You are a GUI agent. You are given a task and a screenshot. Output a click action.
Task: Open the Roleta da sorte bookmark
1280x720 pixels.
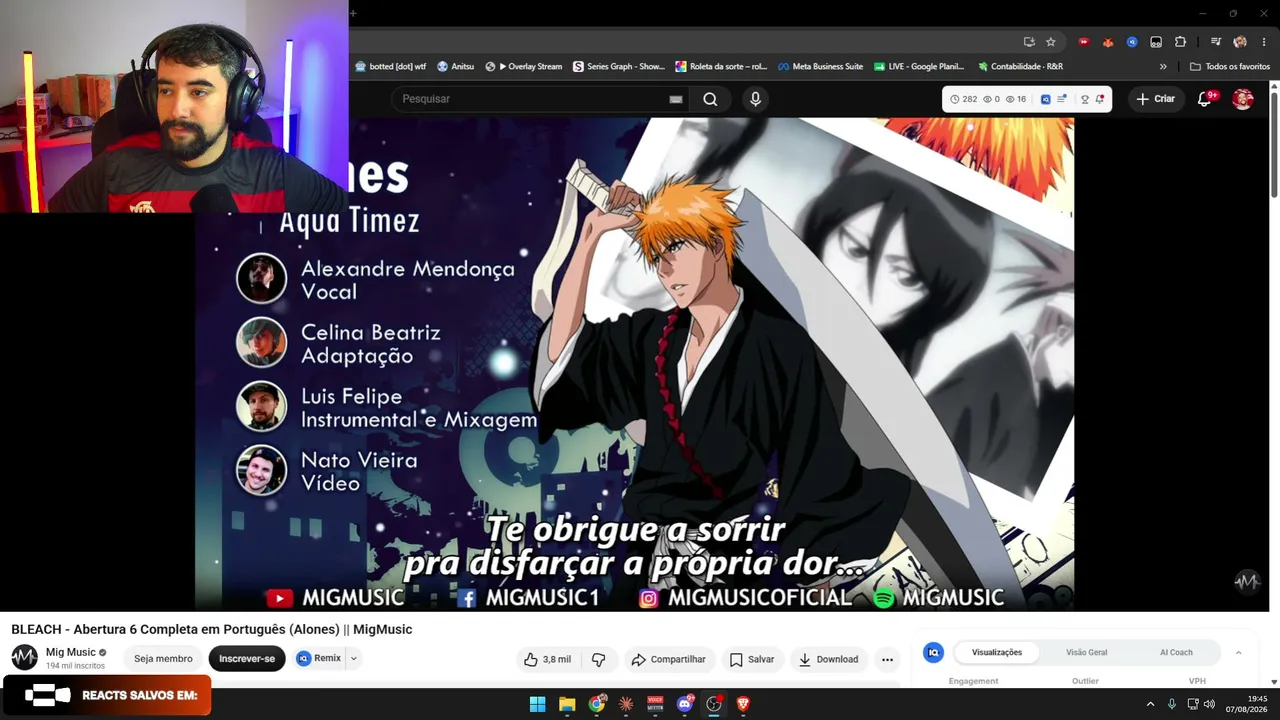721,67
